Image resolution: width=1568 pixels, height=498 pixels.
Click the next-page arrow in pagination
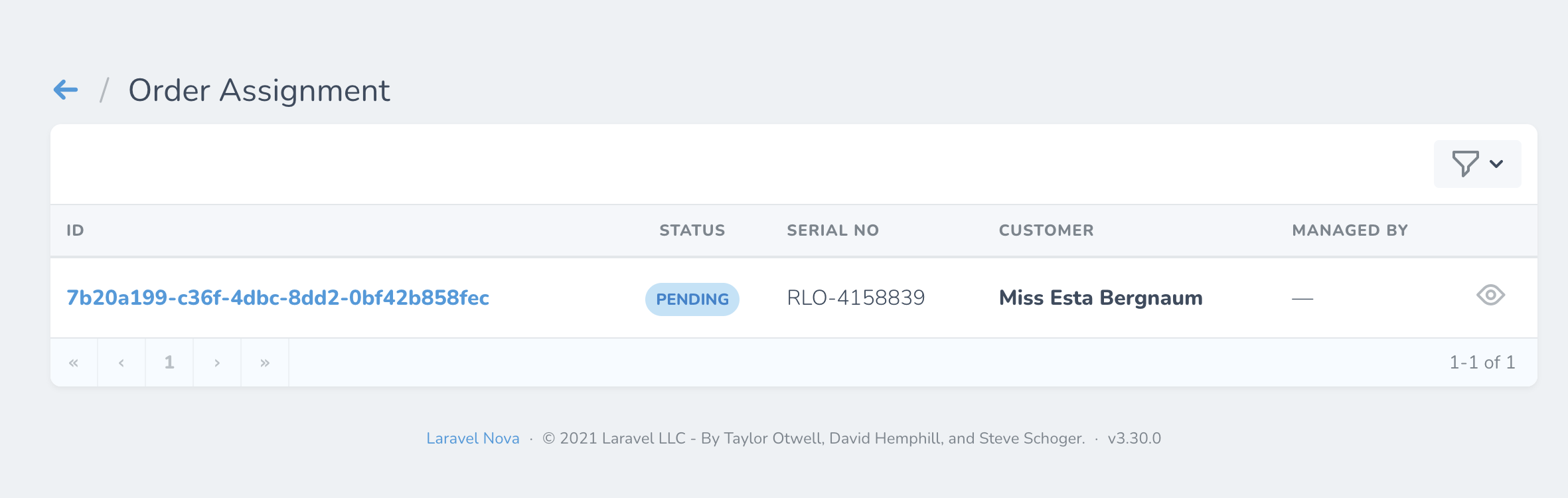[x=216, y=362]
